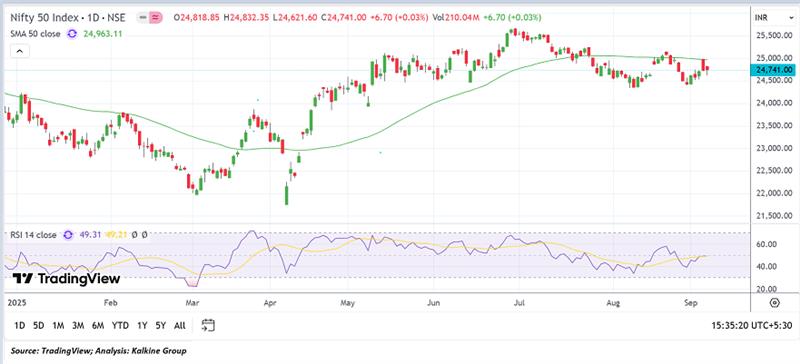Select the YTD time range
The height and width of the screenshot is (364, 800).
pyautogui.click(x=120, y=325)
